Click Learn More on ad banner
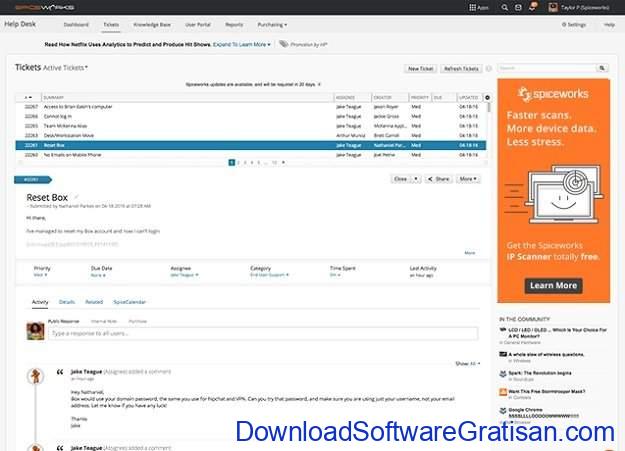Image resolution: width=625 pixels, height=451 pixels. click(x=553, y=286)
